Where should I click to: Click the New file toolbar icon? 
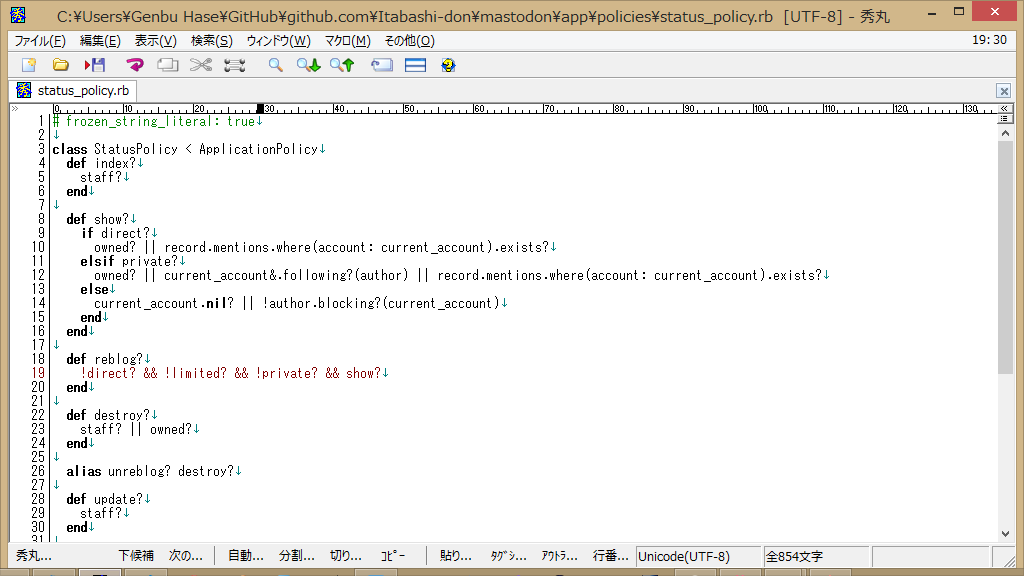click(x=28, y=65)
